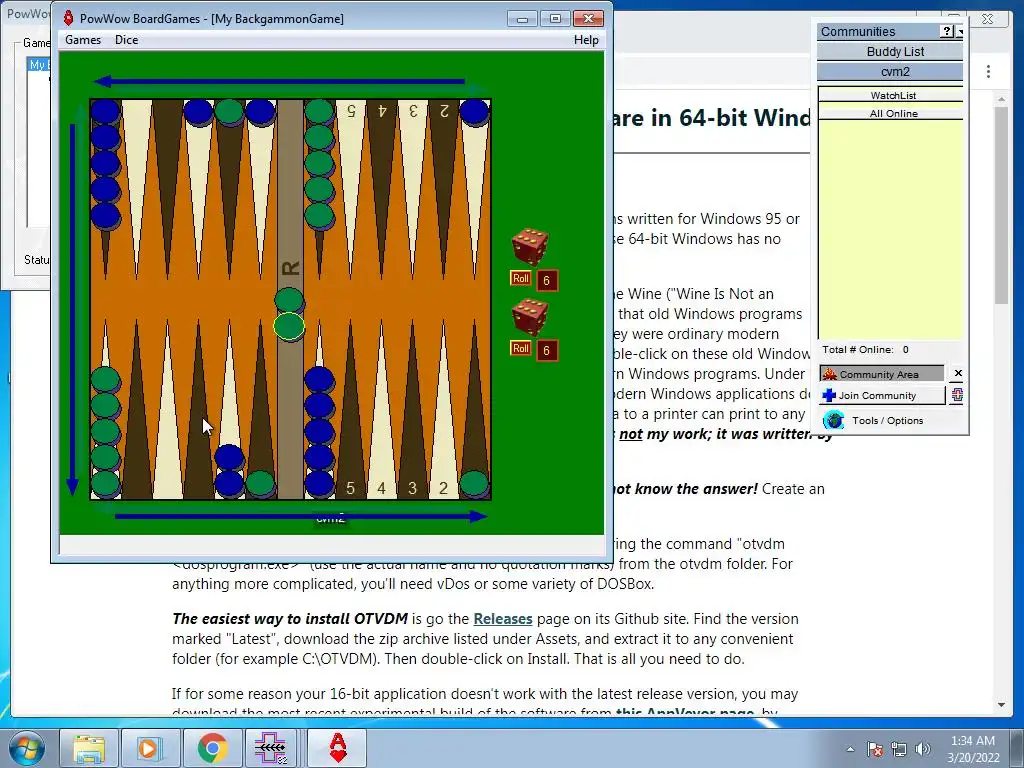Show hidden tray icons arrow
Viewport: 1024px width, 768px height.
click(850, 749)
